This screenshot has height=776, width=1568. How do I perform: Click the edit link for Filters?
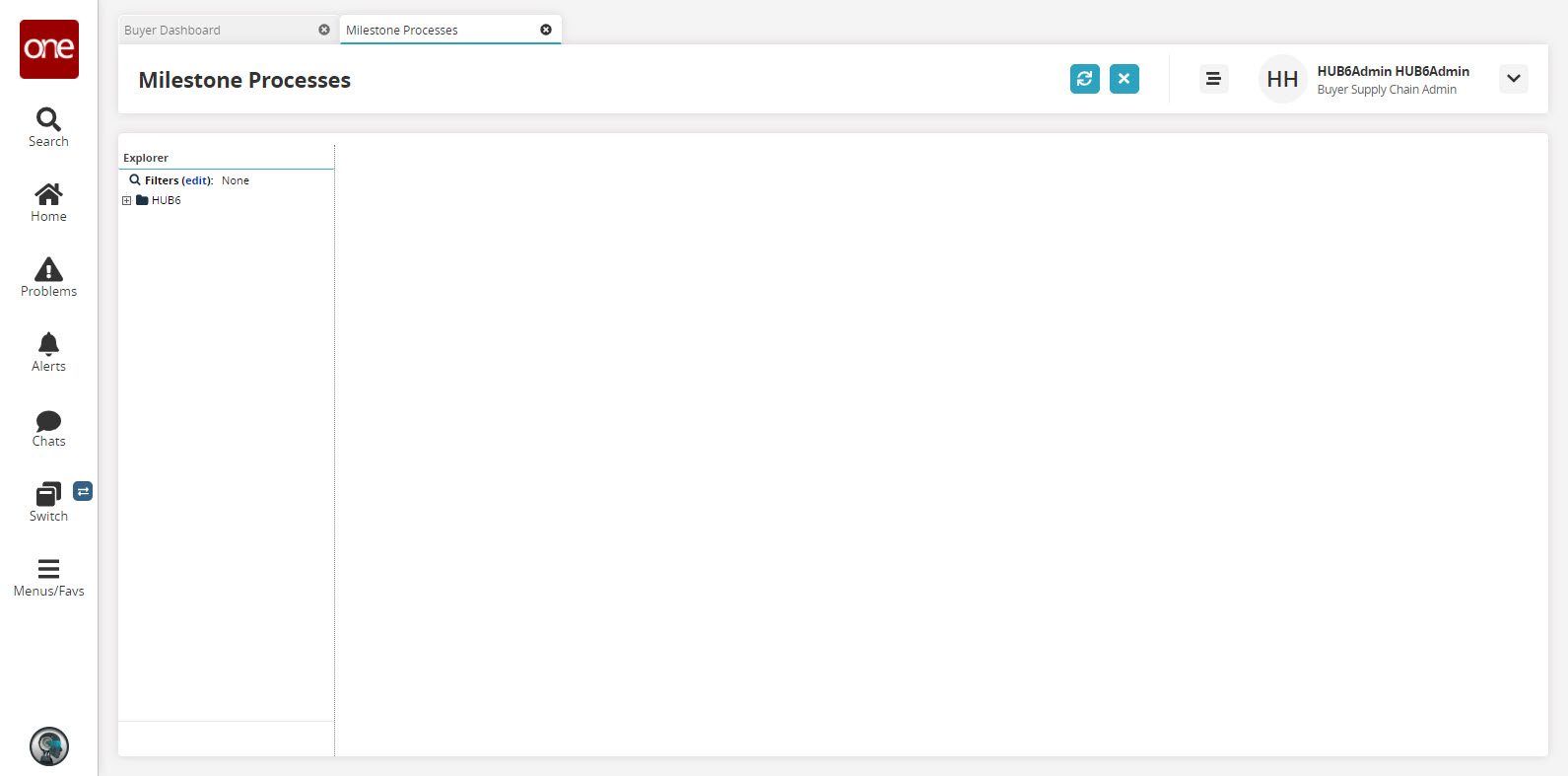196,180
